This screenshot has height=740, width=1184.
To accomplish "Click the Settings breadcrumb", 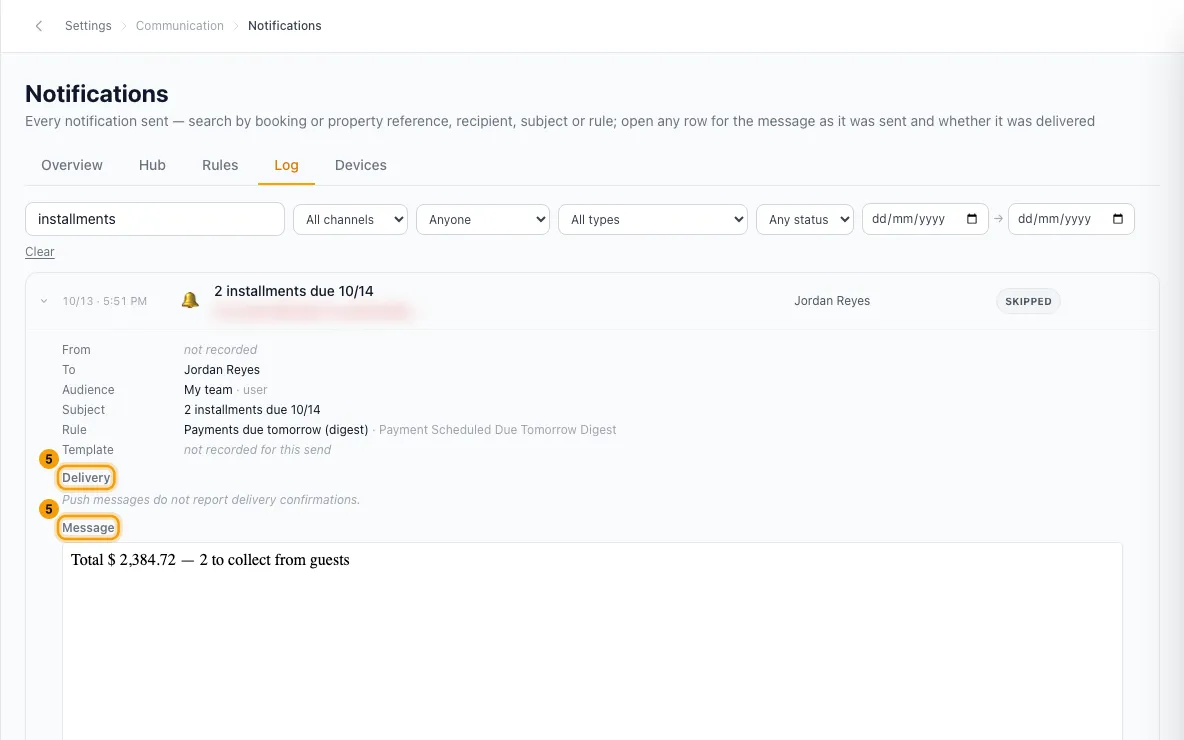I will (88, 26).
